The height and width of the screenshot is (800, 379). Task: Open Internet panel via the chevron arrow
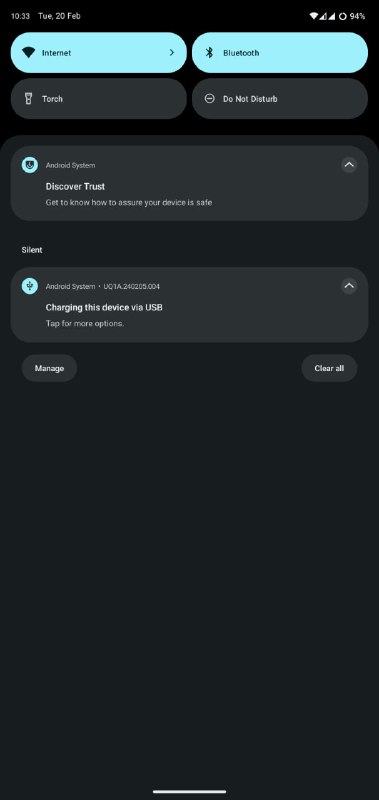click(x=171, y=53)
